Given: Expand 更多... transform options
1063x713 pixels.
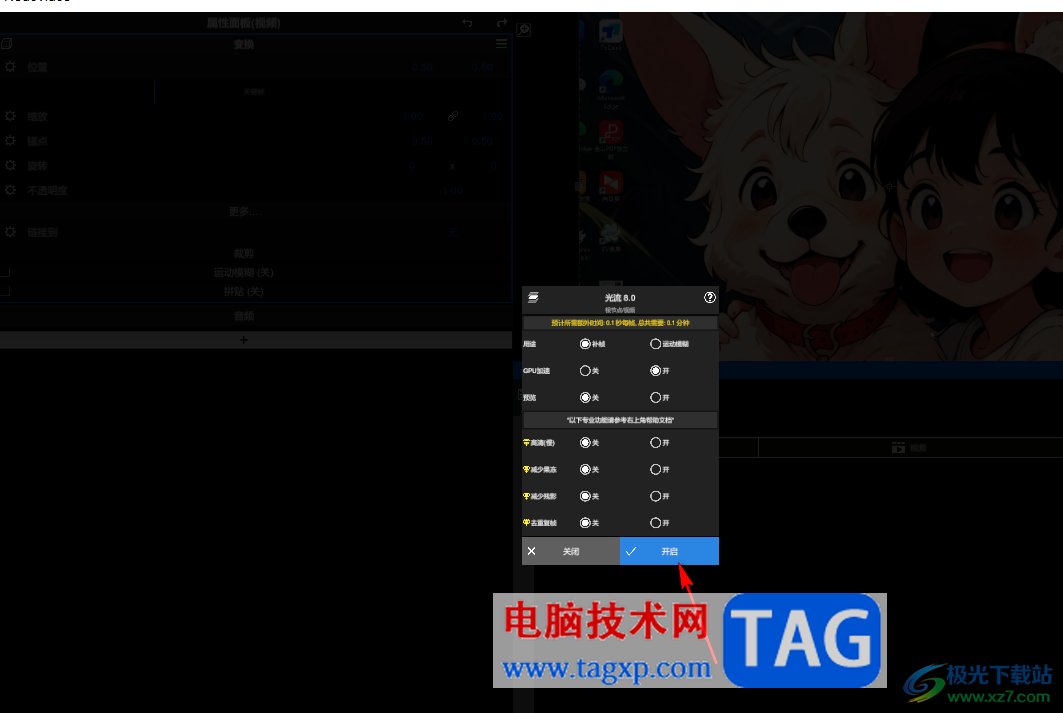Looking at the screenshot, I should pos(243,211).
